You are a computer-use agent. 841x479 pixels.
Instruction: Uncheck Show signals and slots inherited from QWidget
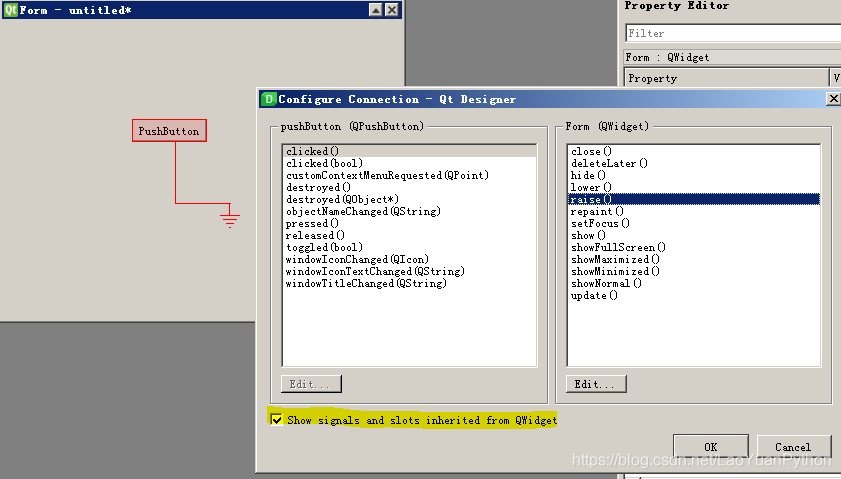tap(276, 419)
